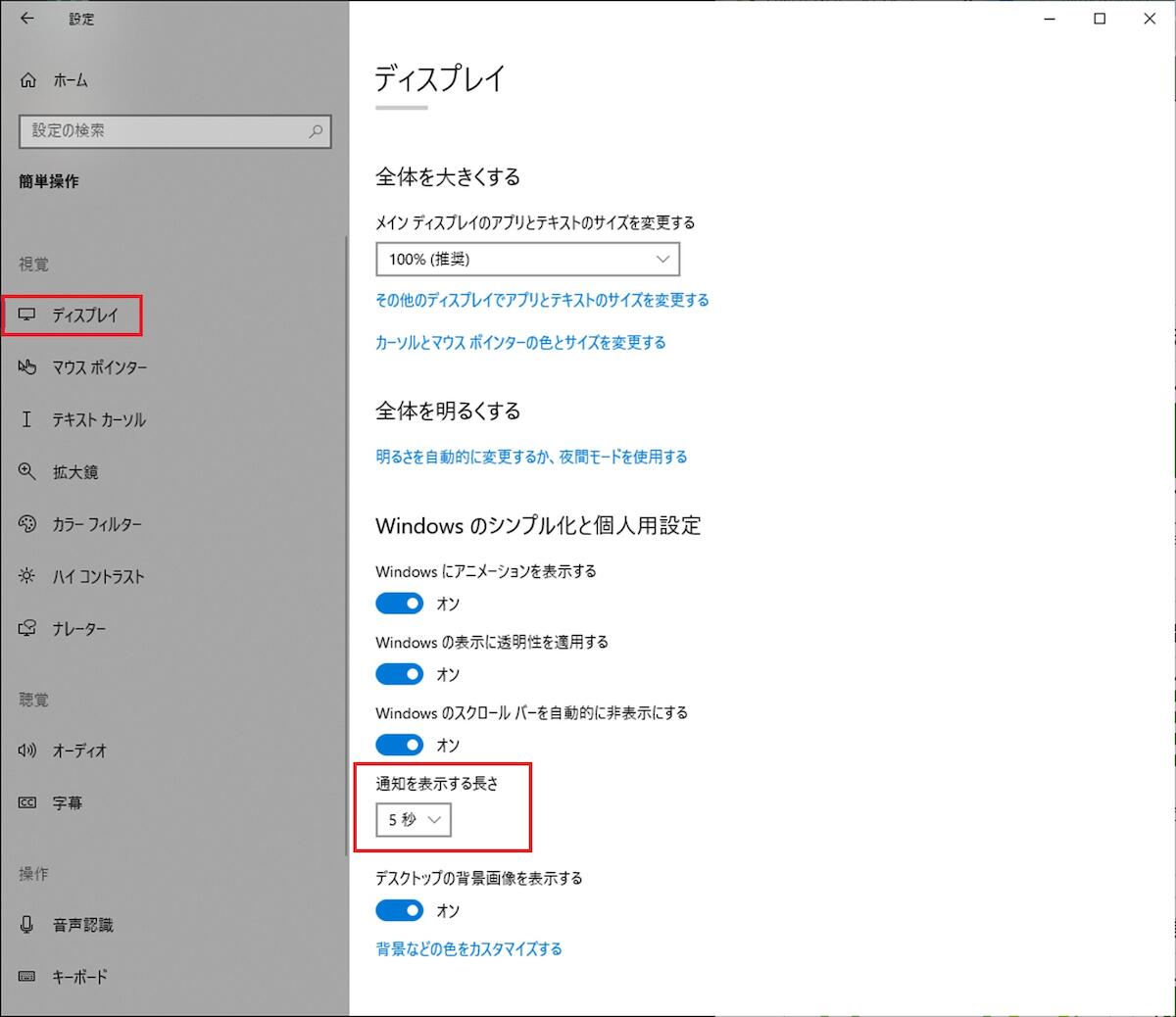Open the 100% (推奨) scaling dropdown
The height and width of the screenshot is (1017, 1176).
[x=527, y=260]
